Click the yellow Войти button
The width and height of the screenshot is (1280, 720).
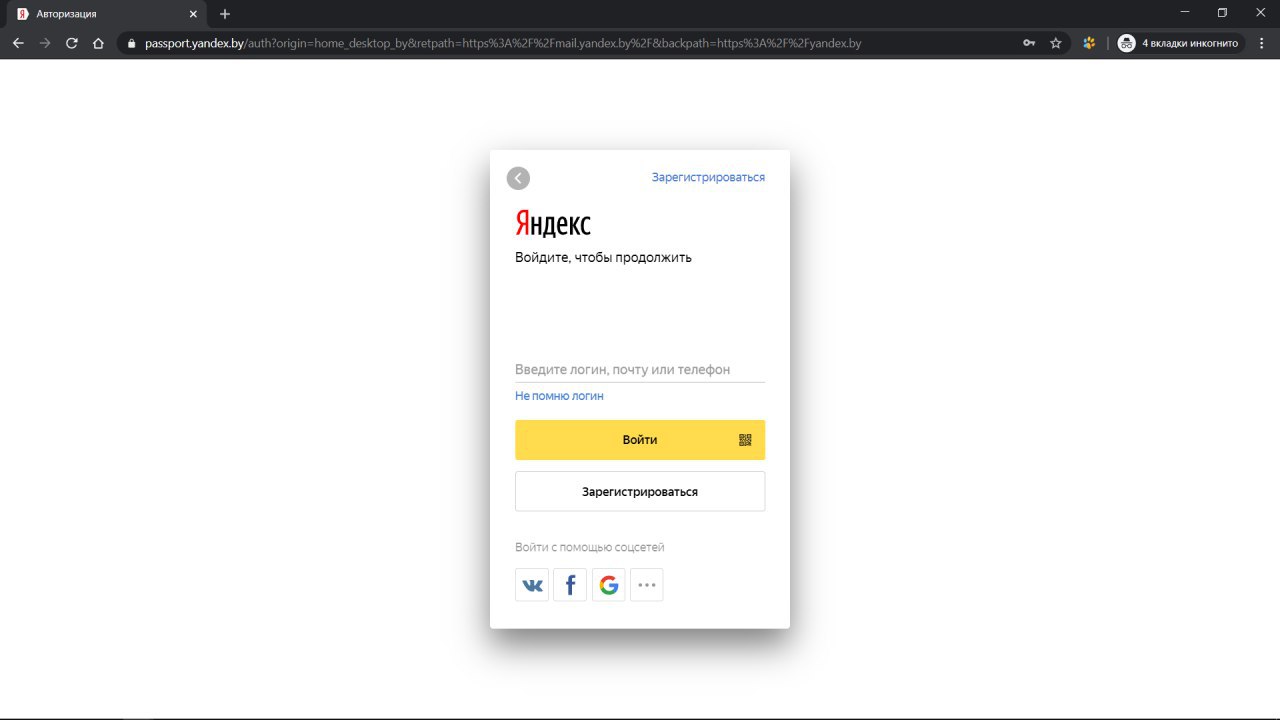[640, 440]
